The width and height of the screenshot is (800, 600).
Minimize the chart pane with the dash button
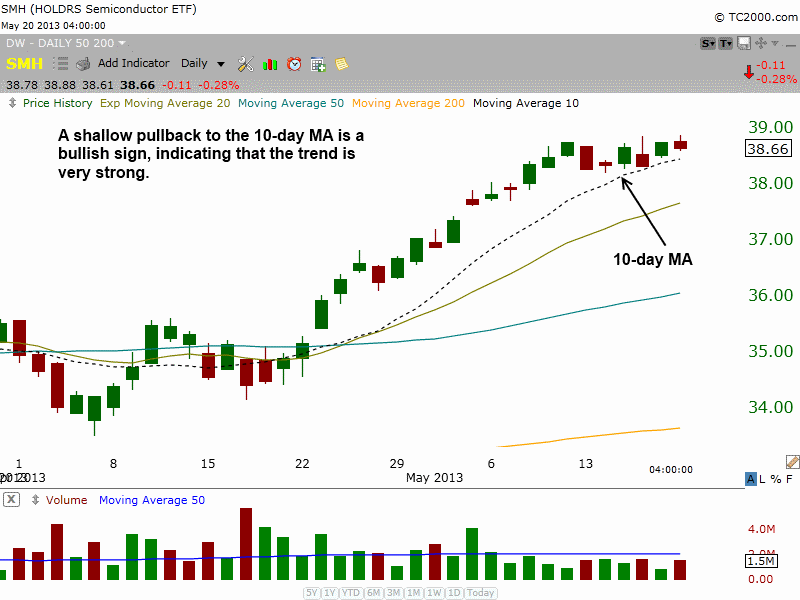[790, 45]
